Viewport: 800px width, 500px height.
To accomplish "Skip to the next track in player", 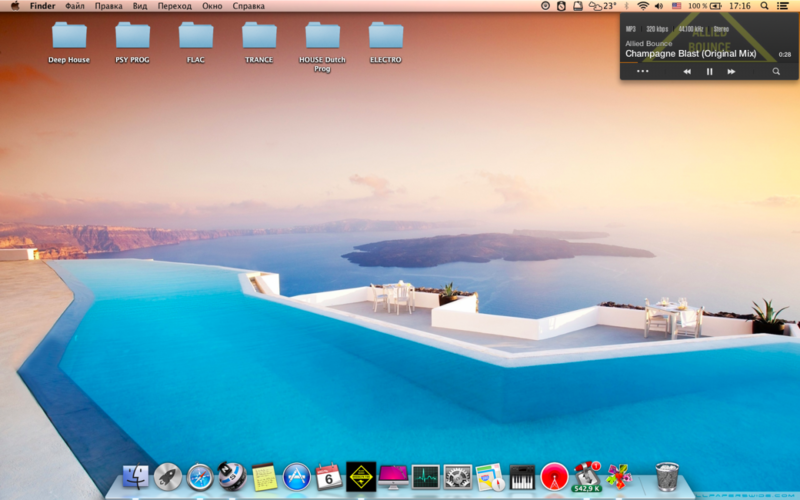I will pyautogui.click(x=732, y=72).
